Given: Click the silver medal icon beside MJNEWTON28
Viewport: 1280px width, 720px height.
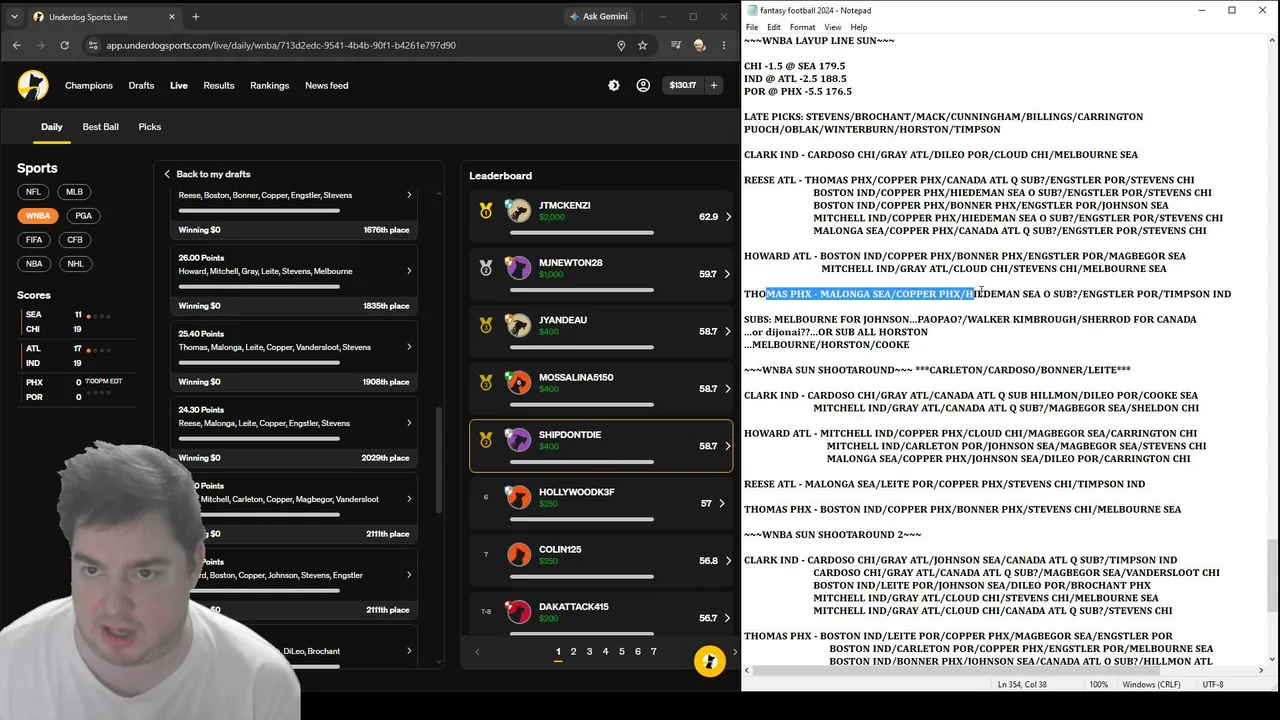Looking at the screenshot, I should (x=486, y=268).
